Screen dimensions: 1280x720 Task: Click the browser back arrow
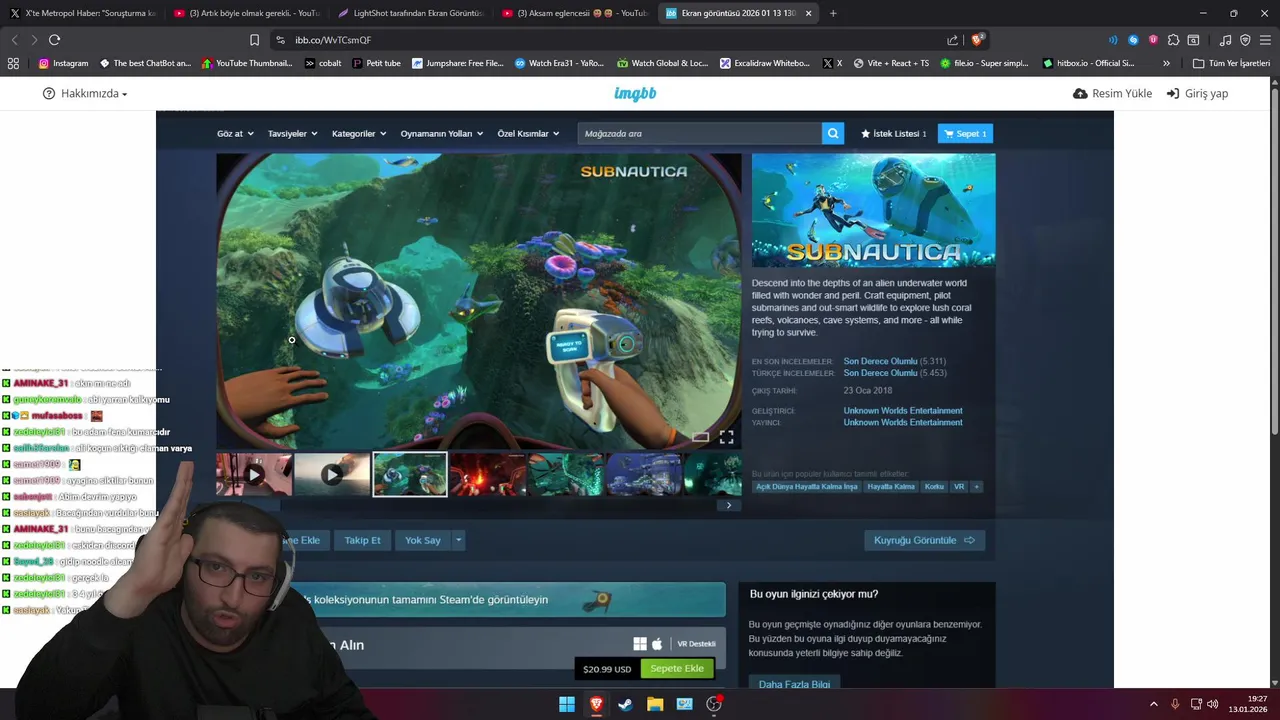[14, 40]
